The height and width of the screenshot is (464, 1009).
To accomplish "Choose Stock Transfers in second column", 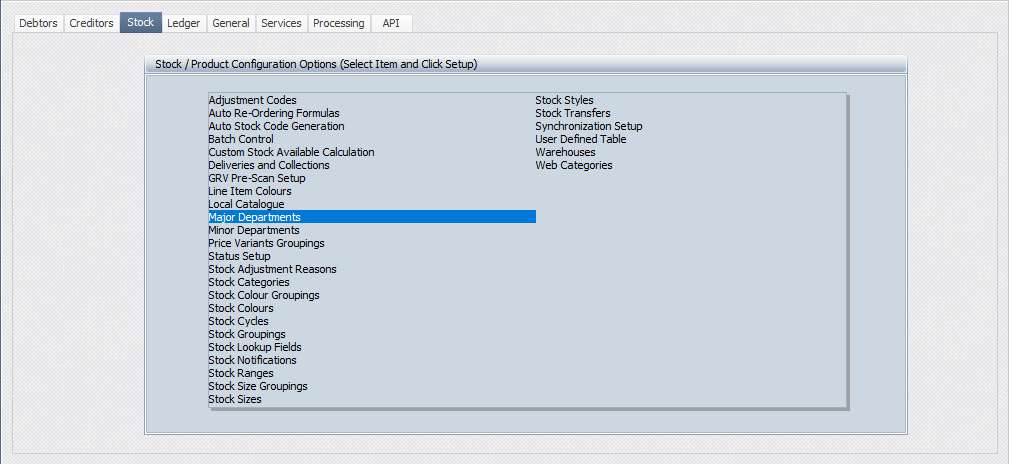I will [572, 113].
